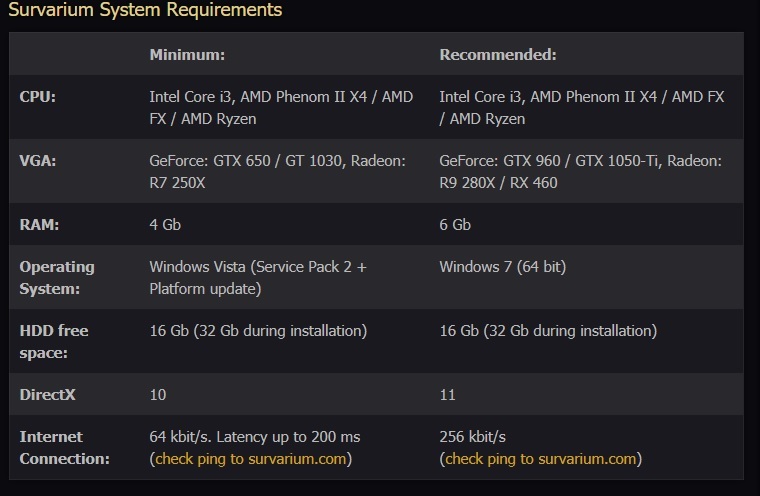Click the CPU row label
This screenshot has height=496, width=760.
[39, 96]
